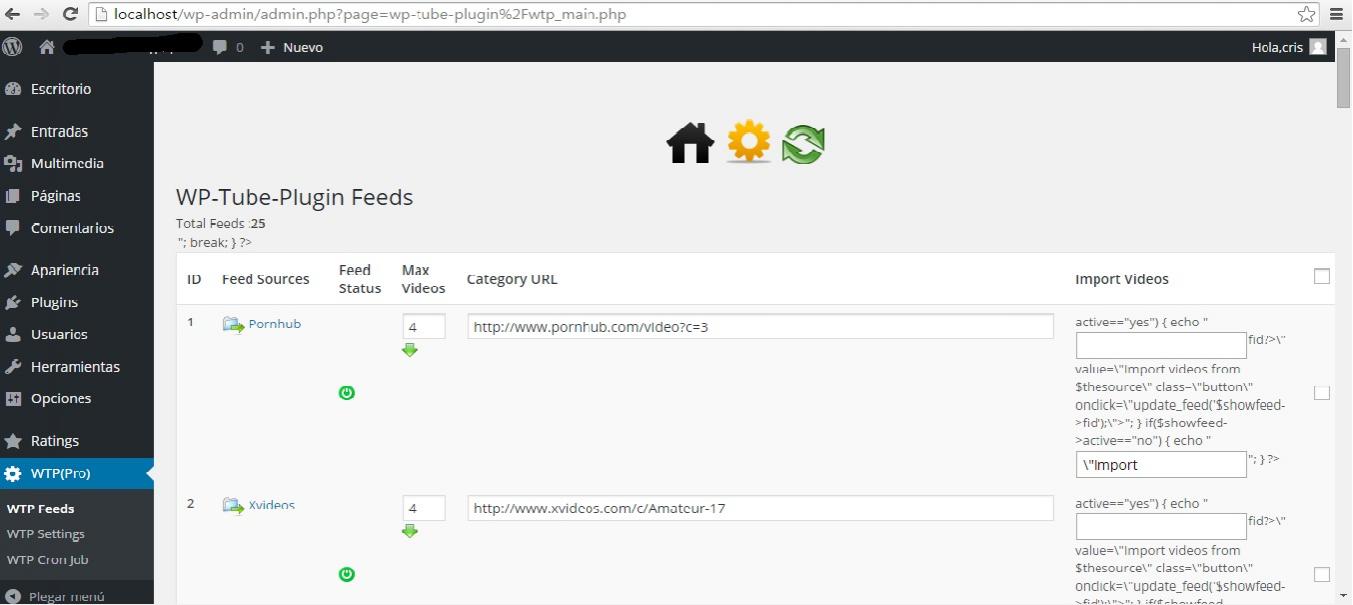Click the folder icon next to Xvideos feed

coord(233,506)
